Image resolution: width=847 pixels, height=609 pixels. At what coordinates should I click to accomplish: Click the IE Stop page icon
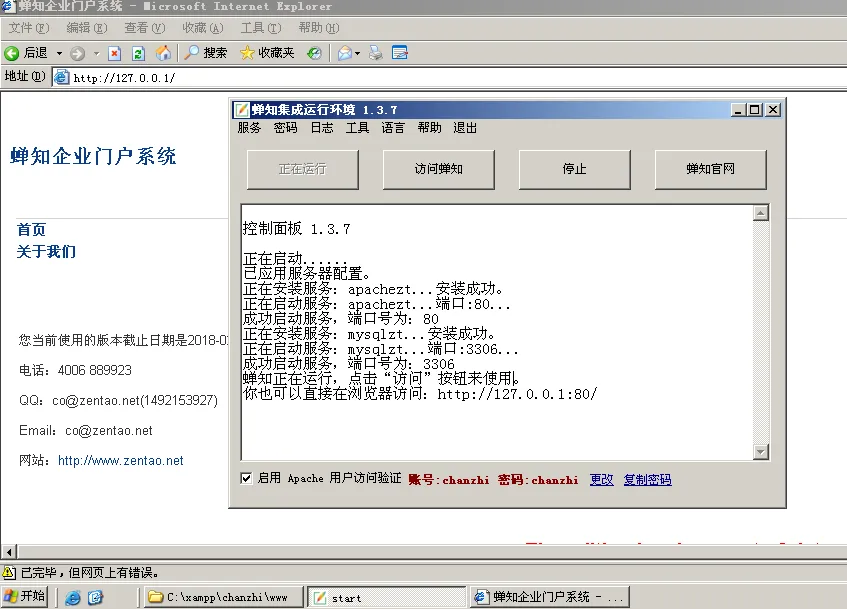[x=115, y=53]
